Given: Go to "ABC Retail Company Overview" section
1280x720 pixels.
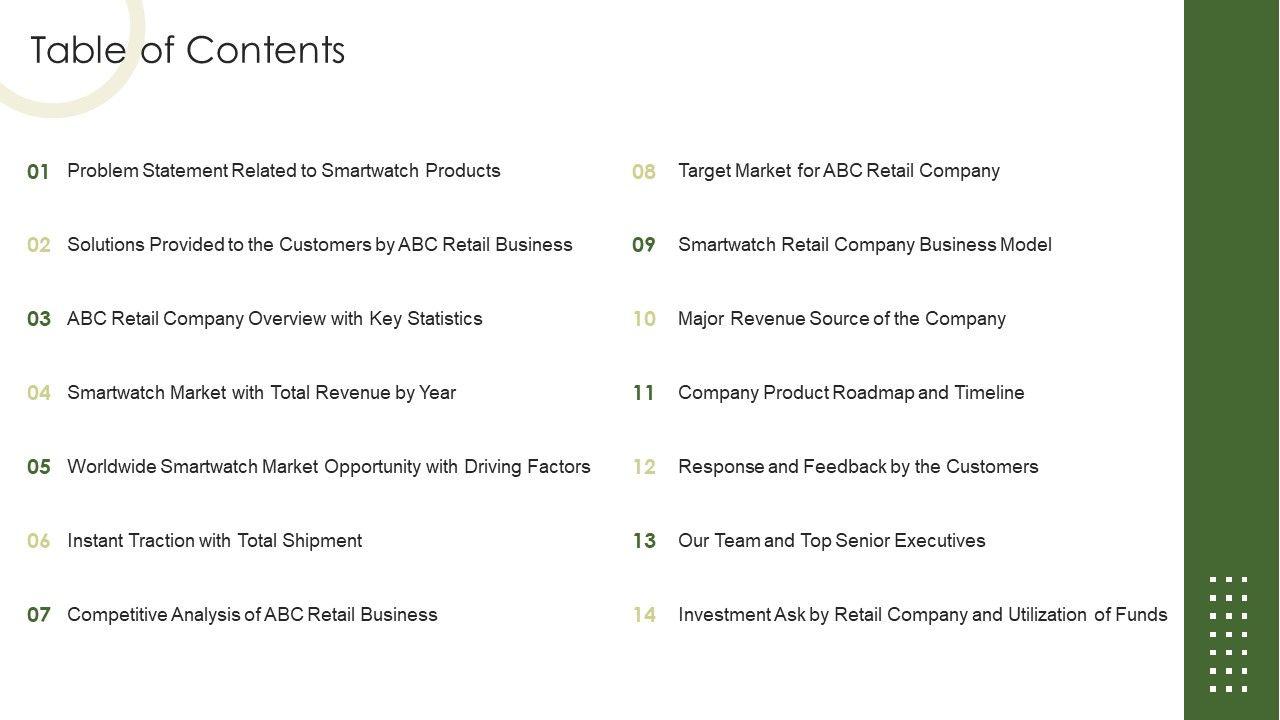Looking at the screenshot, I should pyautogui.click(x=274, y=319).
